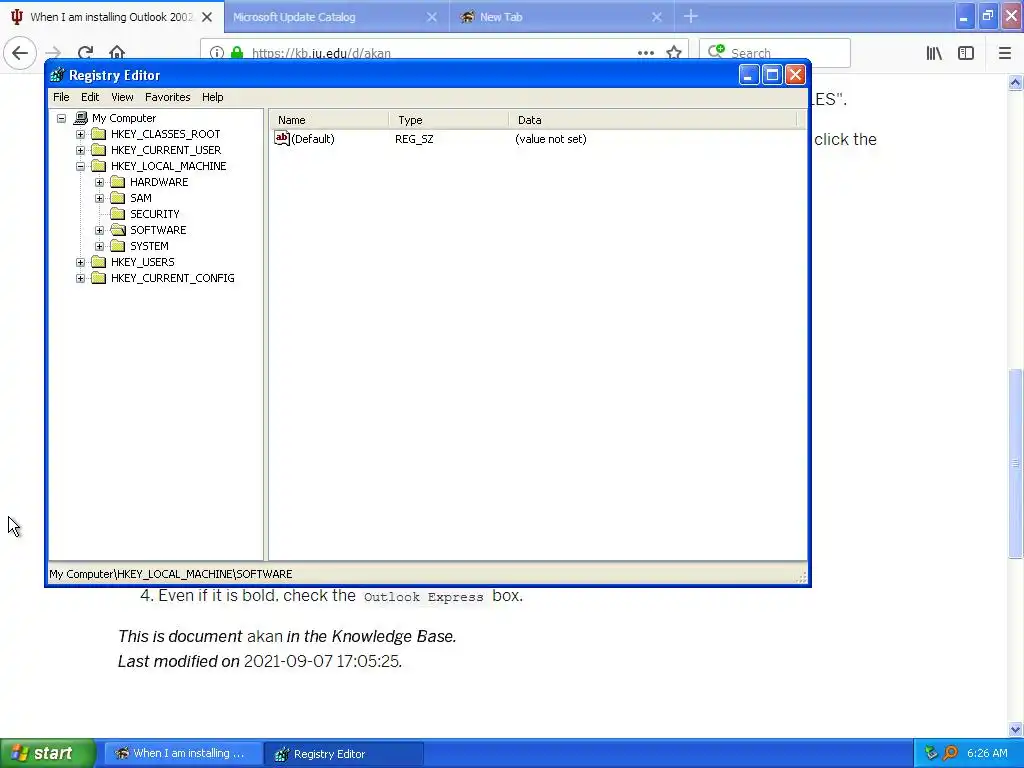Go to Firefox home page
Image resolution: width=1024 pixels, height=768 pixels.
point(117,53)
